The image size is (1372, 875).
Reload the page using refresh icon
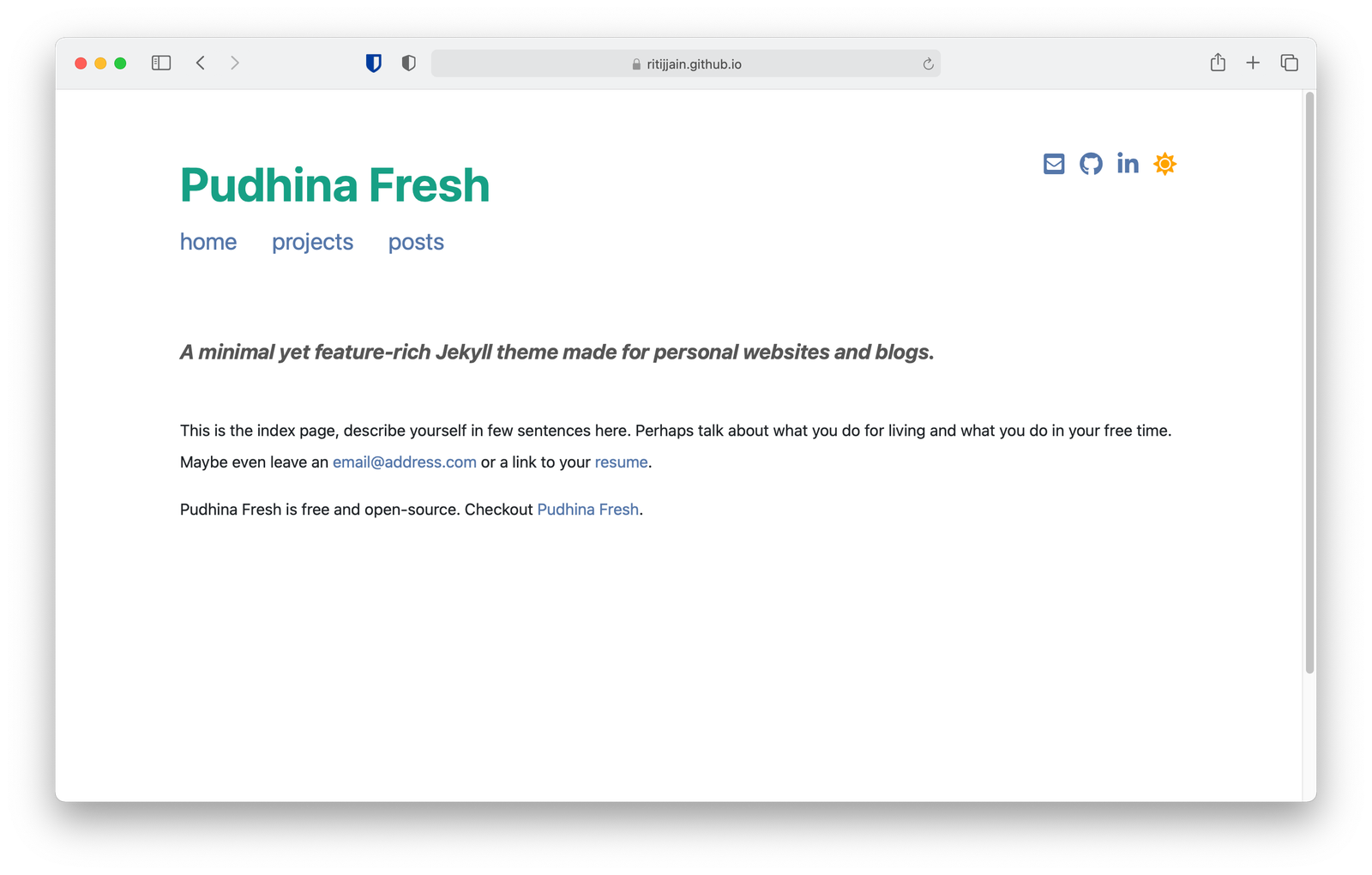[x=928, y=63]
